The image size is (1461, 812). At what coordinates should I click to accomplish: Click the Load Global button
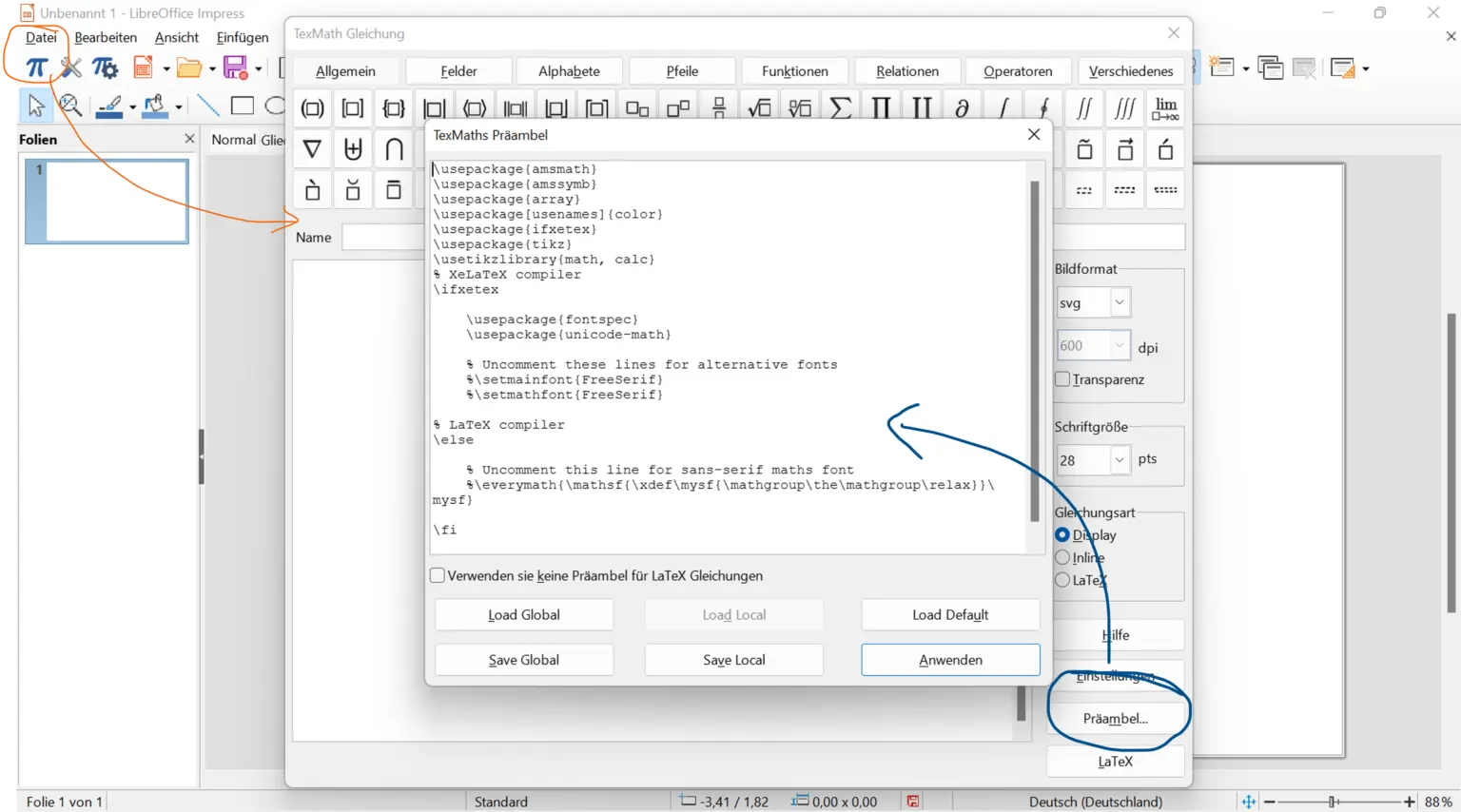[x=524, y=615]
